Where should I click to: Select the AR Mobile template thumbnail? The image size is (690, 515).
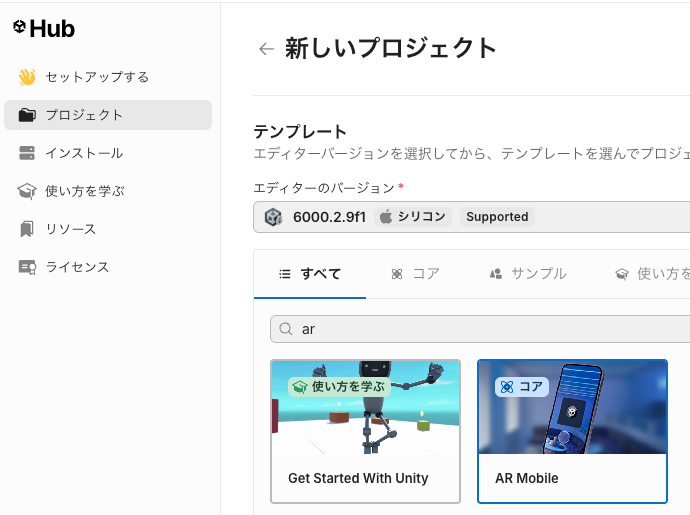point(573,407)
